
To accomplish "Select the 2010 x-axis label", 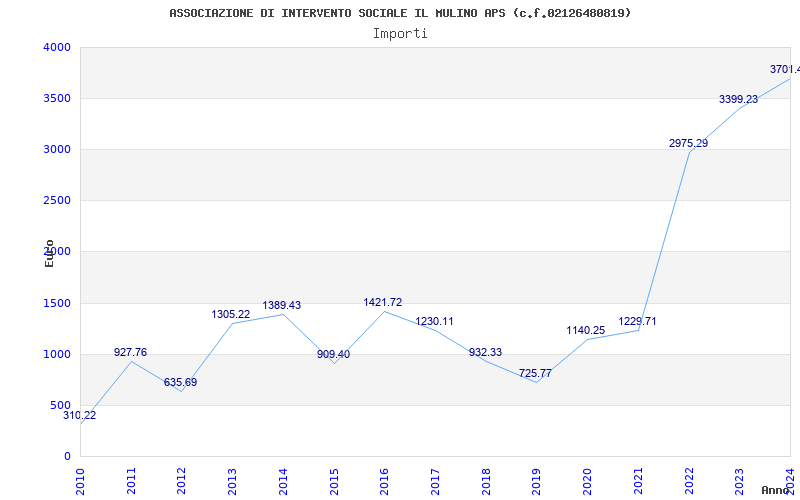I will tap(80, 481).
